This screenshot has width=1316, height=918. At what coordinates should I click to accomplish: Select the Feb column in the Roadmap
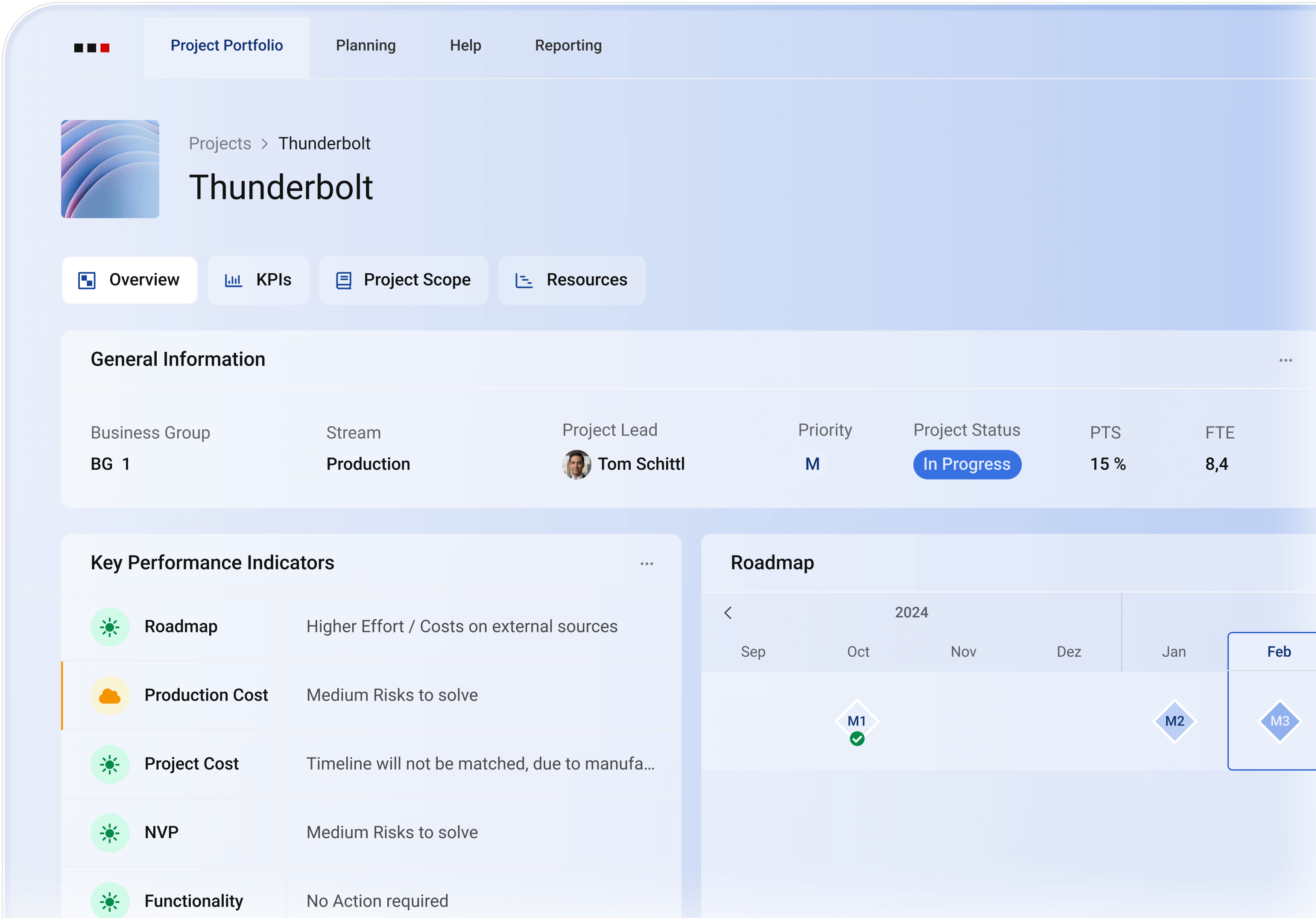click(x=1279, y=652)
